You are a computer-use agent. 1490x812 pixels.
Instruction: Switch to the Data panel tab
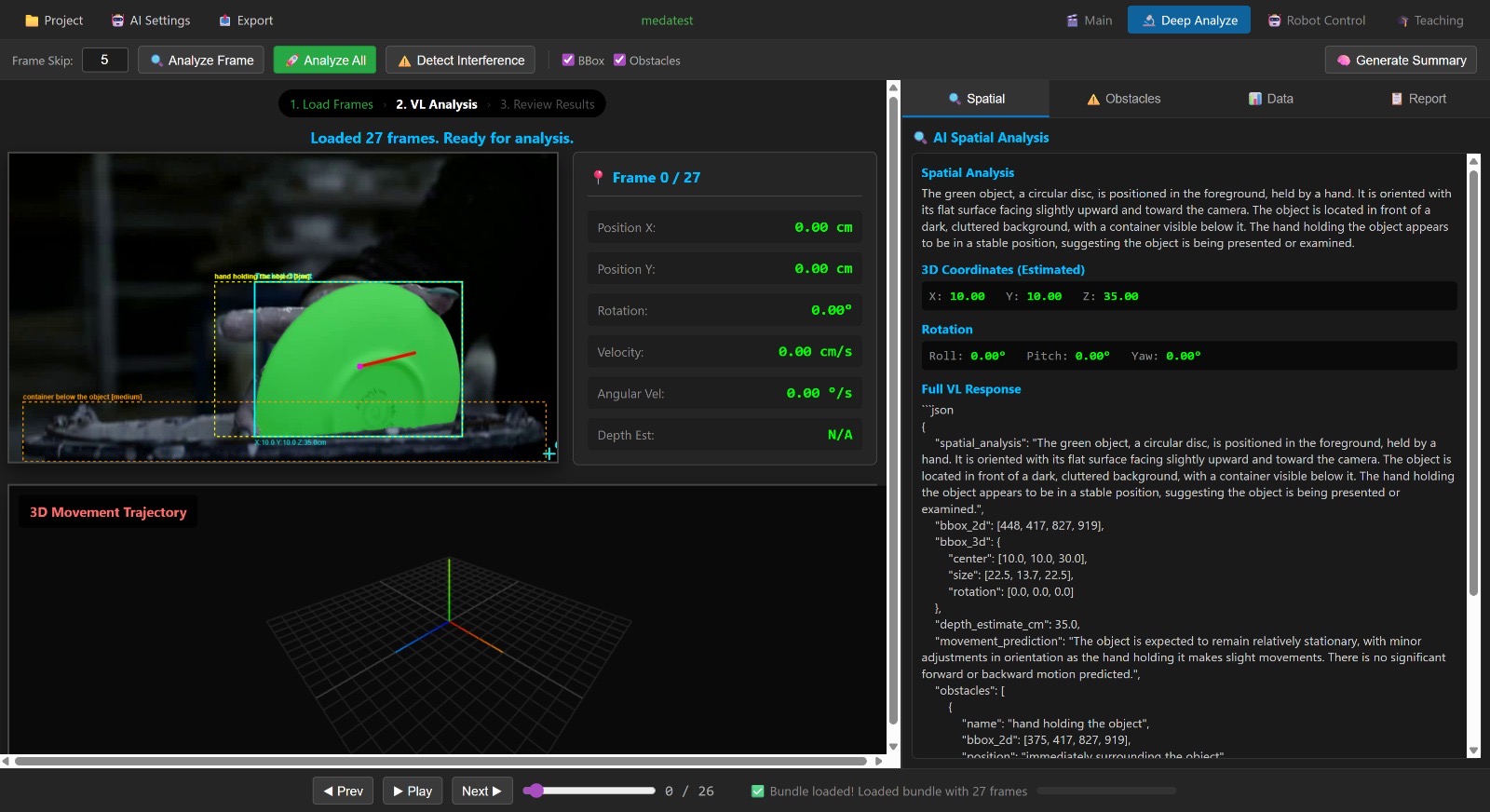(1270, 99)
